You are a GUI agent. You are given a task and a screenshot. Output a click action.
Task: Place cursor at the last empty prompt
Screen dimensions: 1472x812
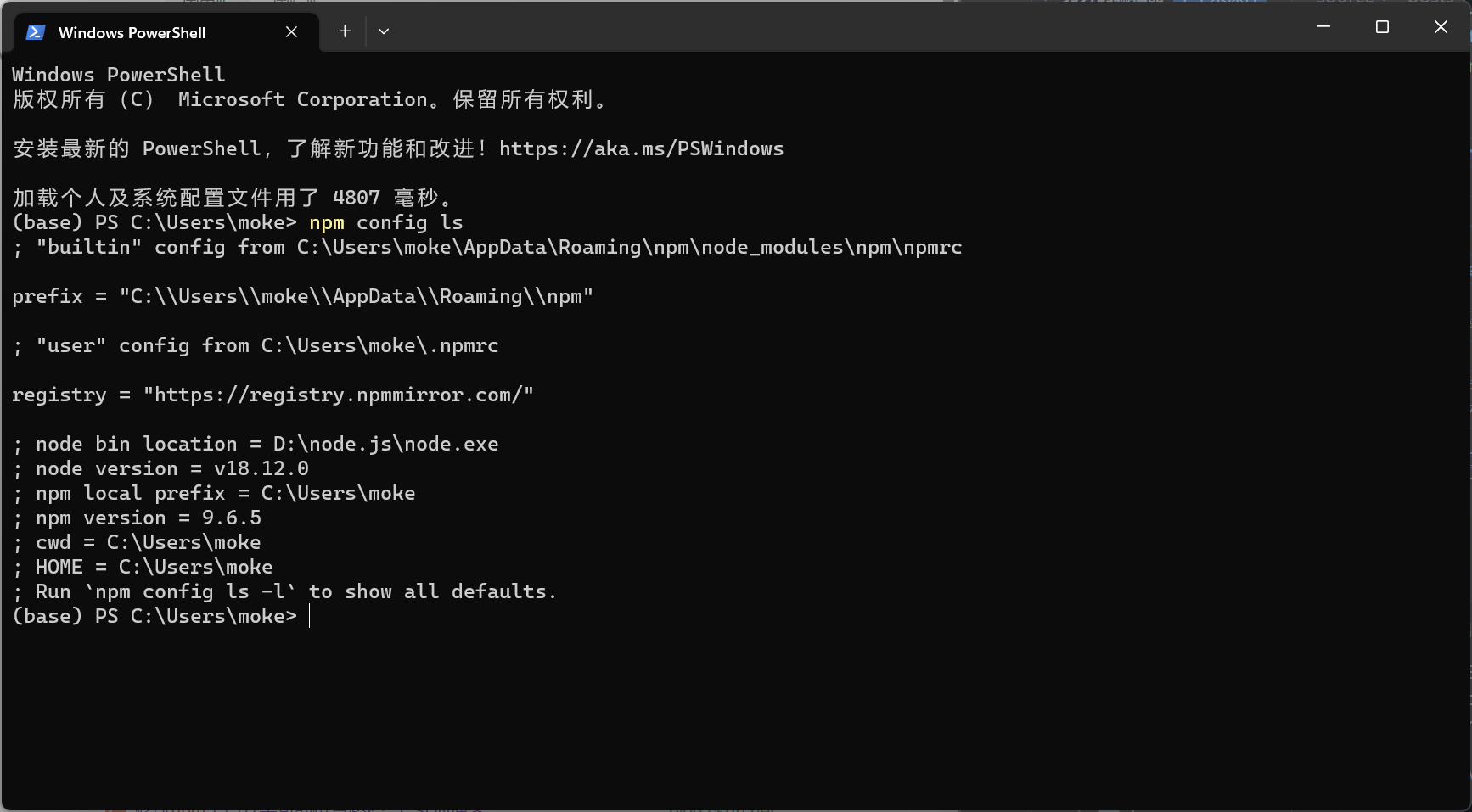(310, 616)
